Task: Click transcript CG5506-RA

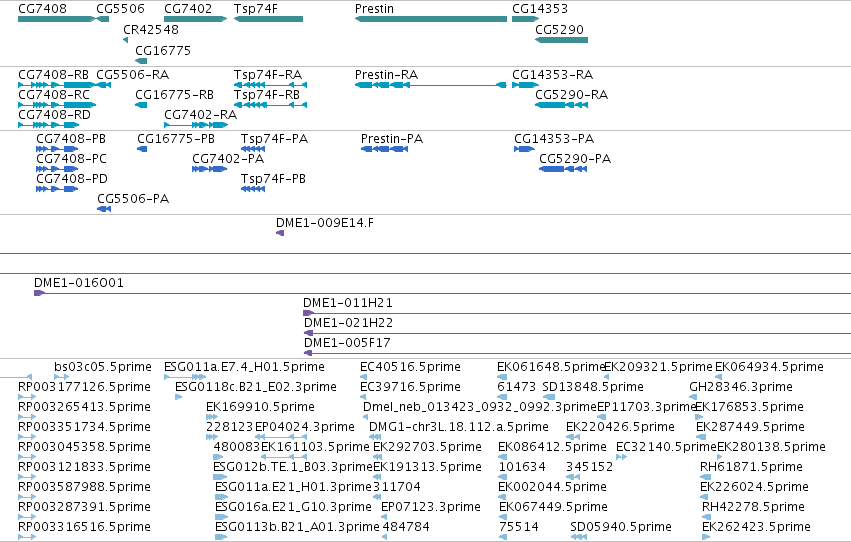Action: (132, 75)
